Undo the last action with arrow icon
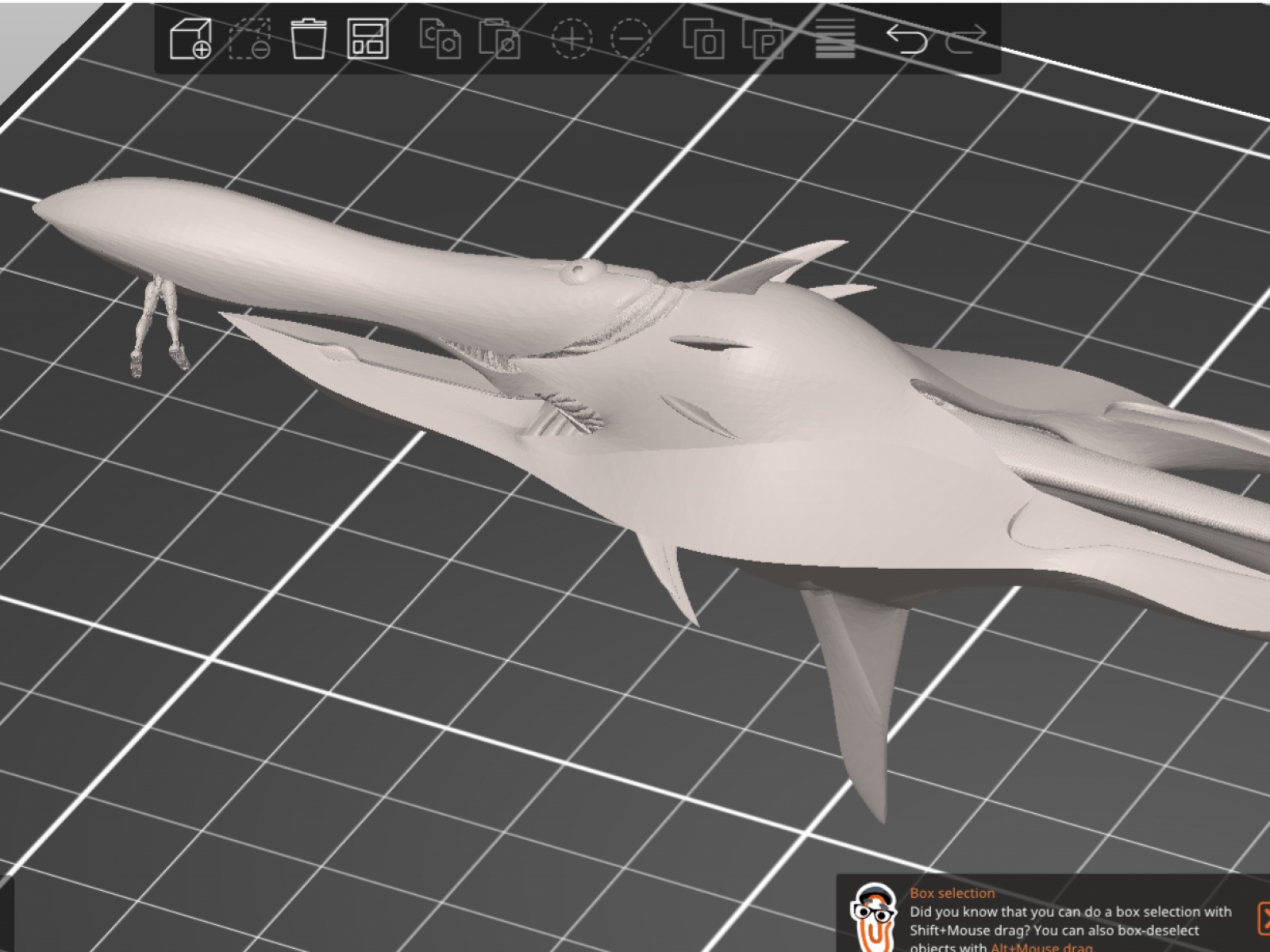 [x=906, y=38]
